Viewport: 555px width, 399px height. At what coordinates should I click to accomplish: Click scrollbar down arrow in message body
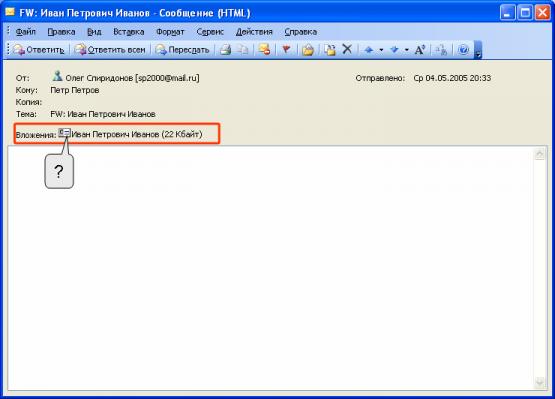click(539, 383)
